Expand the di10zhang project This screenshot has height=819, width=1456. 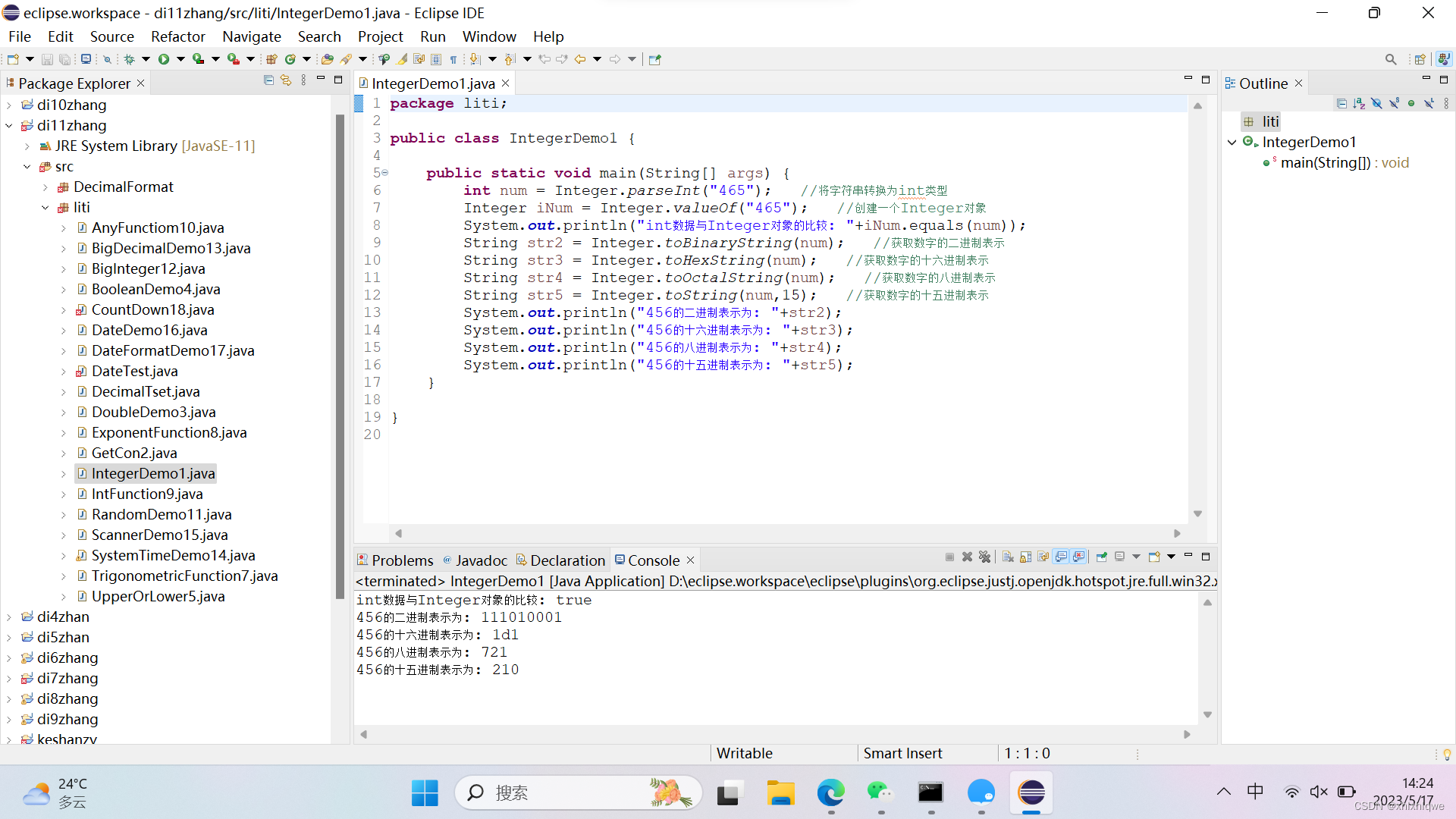(9, 105)
